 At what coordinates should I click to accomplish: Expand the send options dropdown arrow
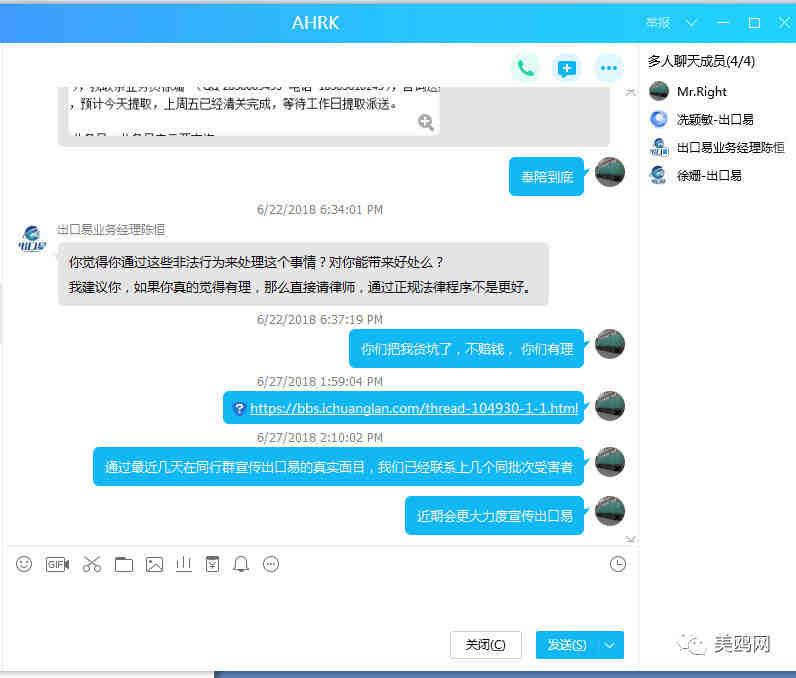(610, 645)
